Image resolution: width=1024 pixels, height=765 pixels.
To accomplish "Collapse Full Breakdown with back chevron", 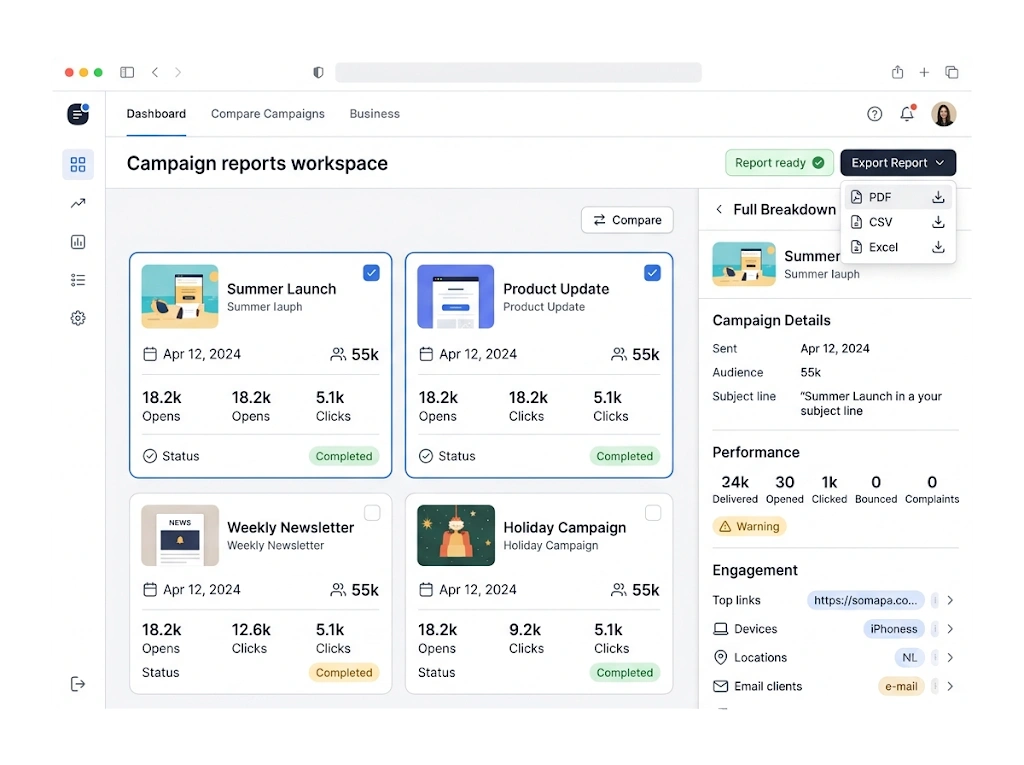I will tap(719, 209).
